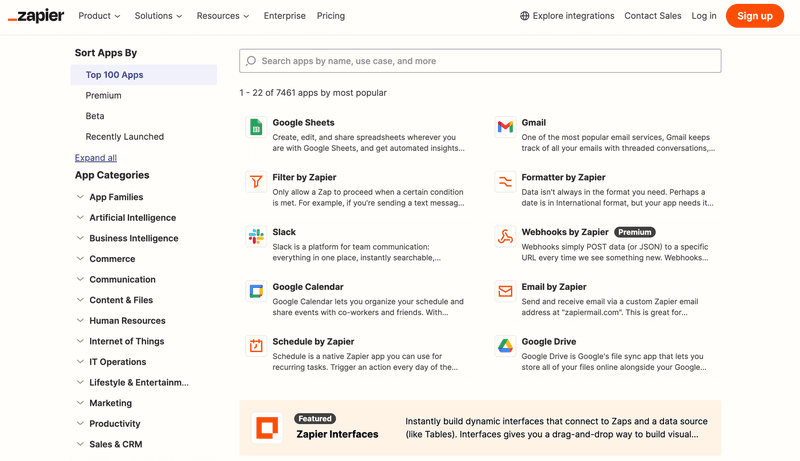Expand the Commerce category chevron
The width and height of the screenshot is (800, 461).
(80, 259)
